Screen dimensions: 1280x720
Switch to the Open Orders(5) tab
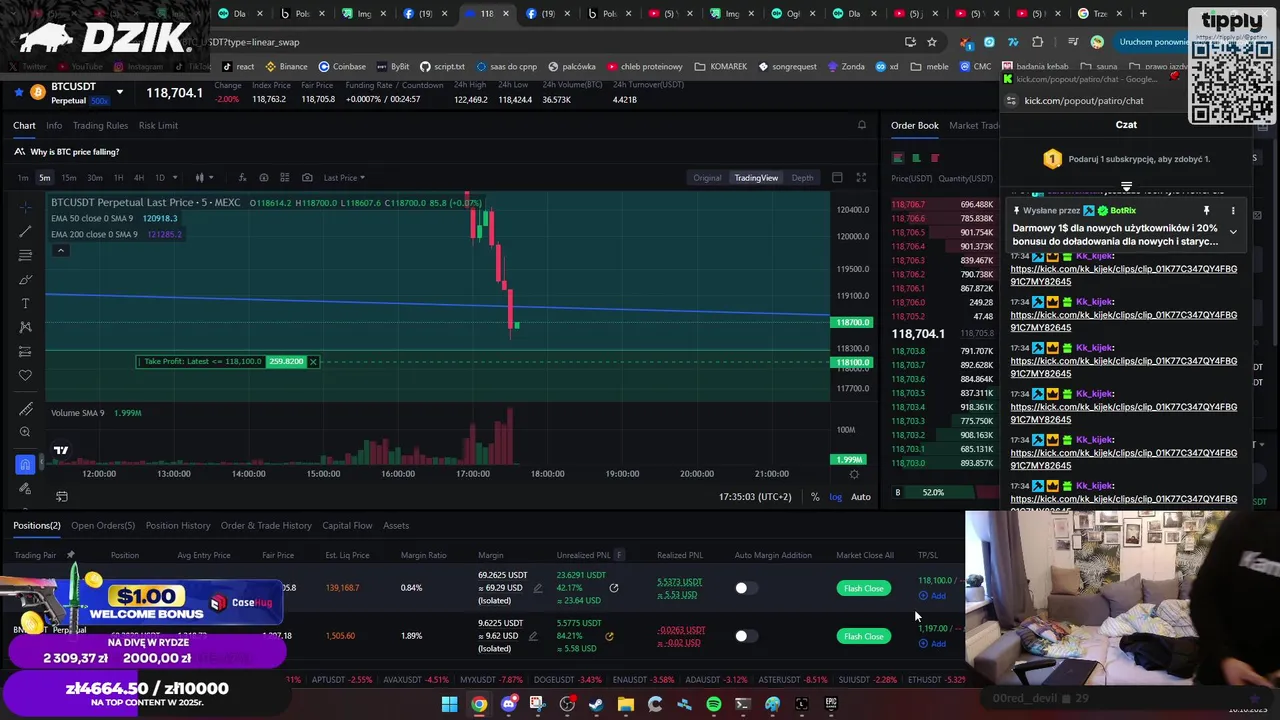(103, 525)
